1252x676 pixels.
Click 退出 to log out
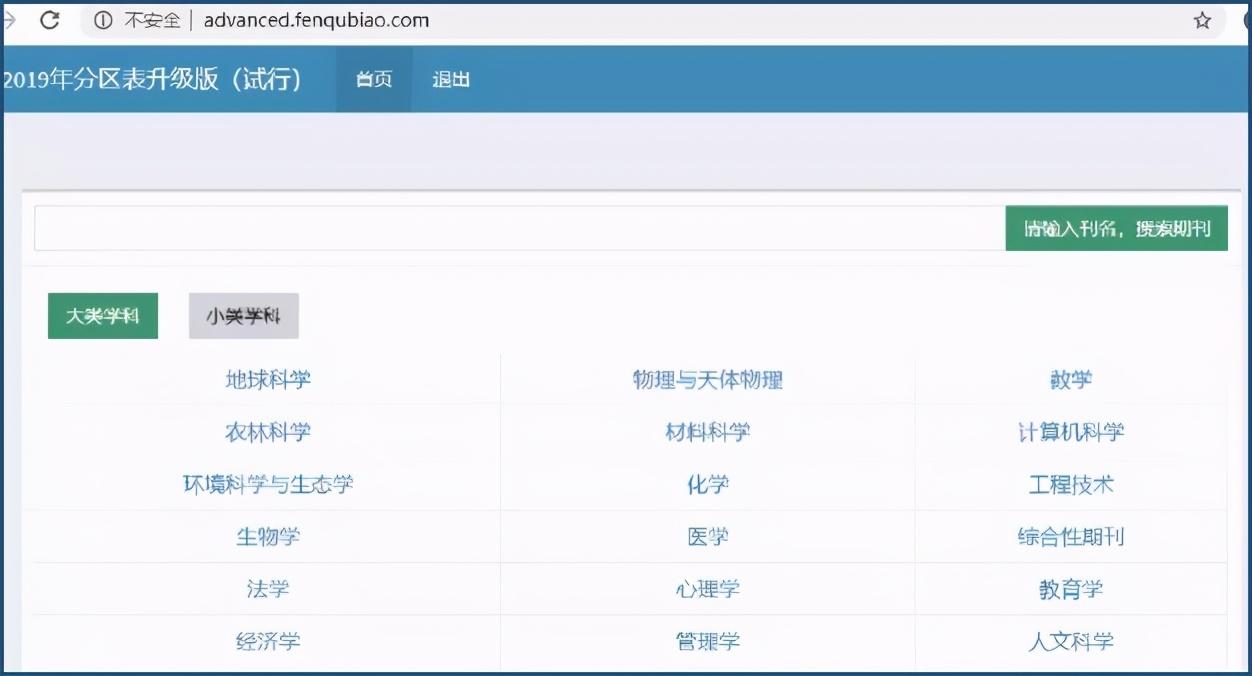pyautogui.click(x=450, y=79)
